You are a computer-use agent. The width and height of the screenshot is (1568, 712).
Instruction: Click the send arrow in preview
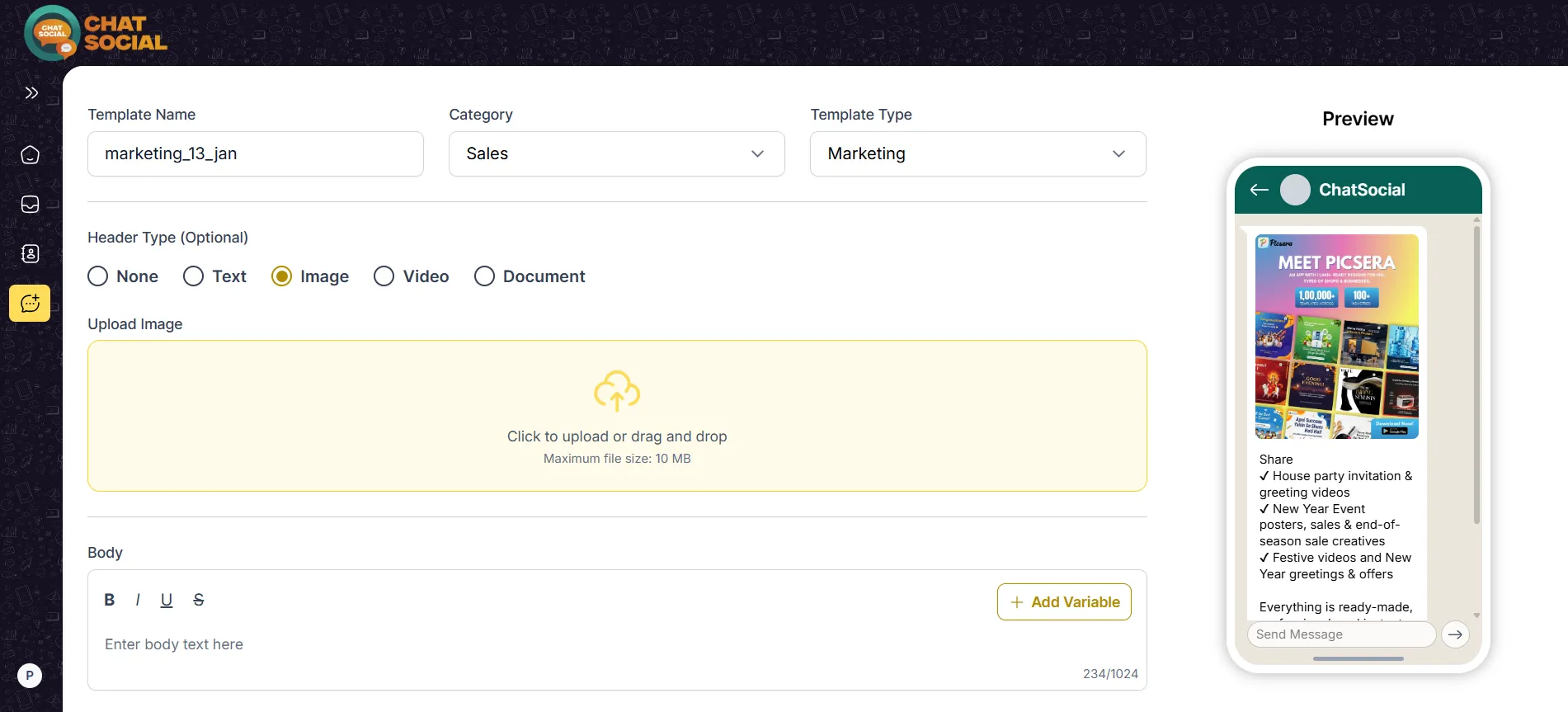point(1455,634)
